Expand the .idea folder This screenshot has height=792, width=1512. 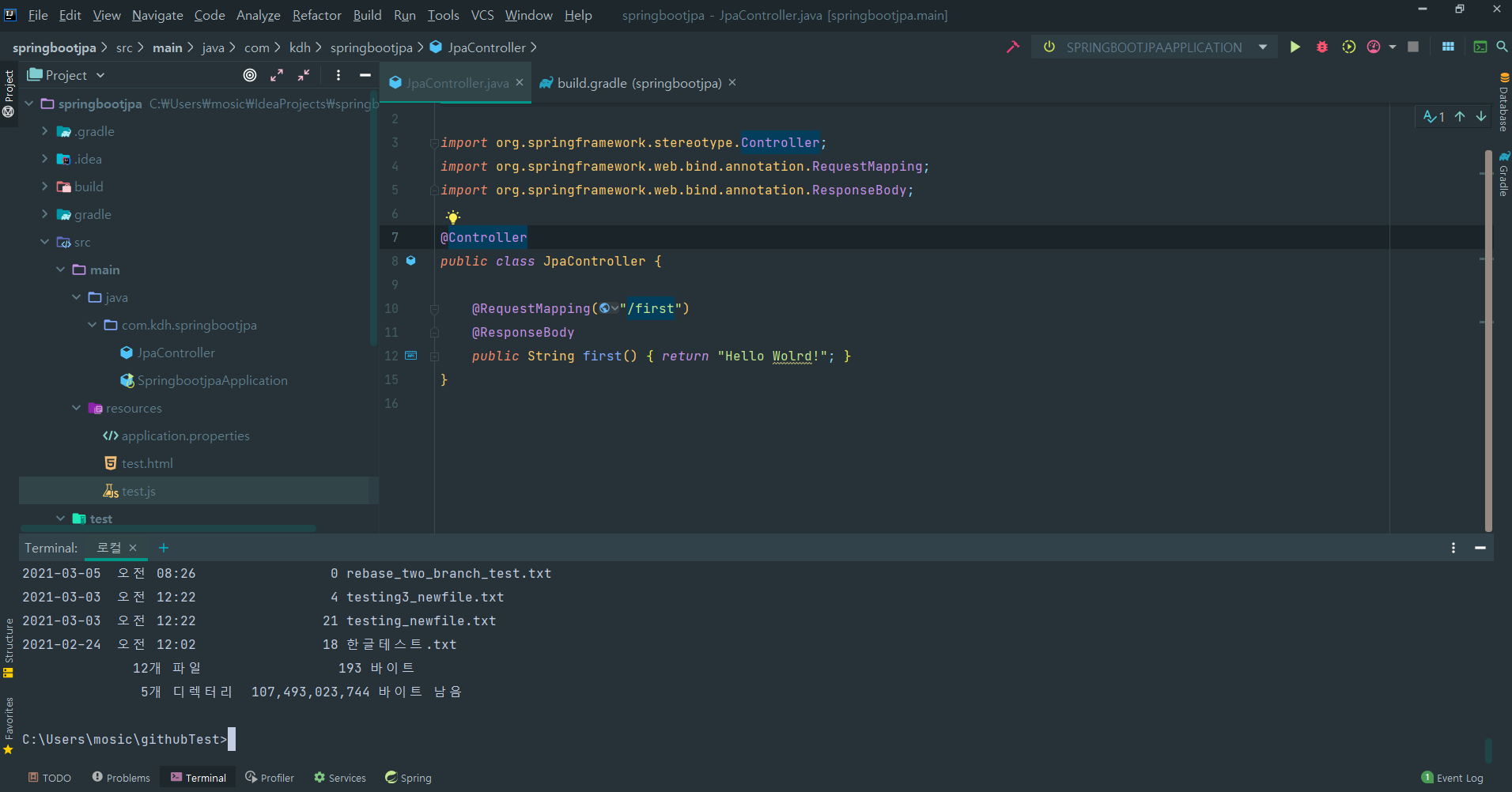pyautogui.click(x=45, y=159)
